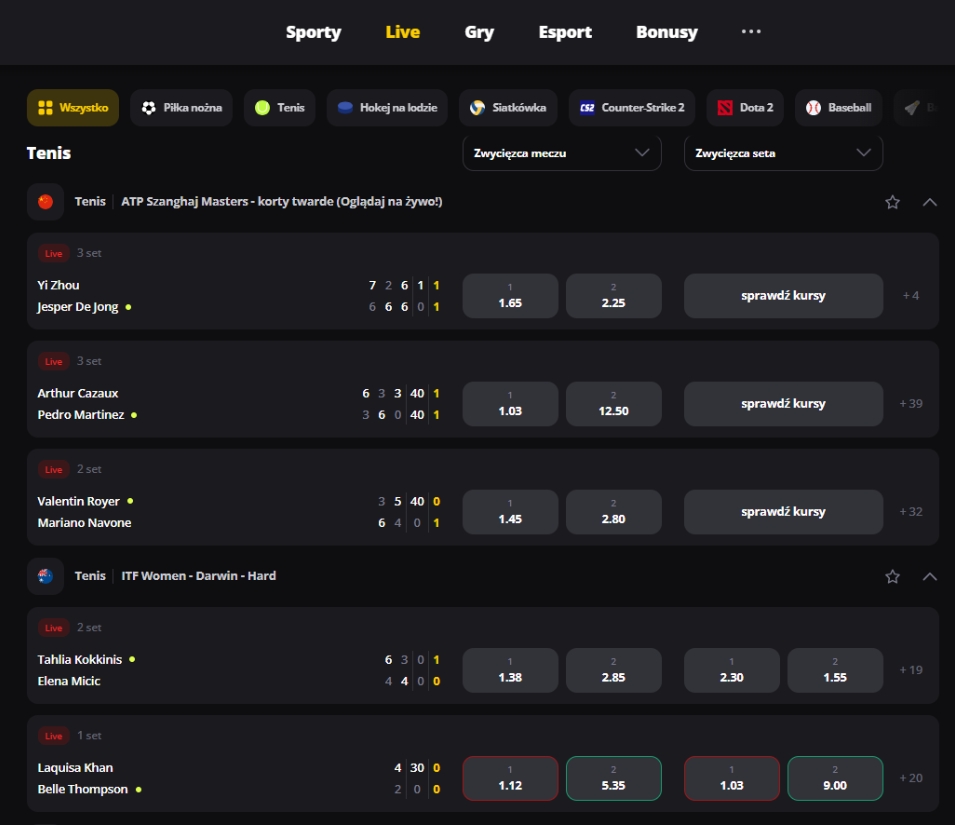This screenshot has width=955, height=825.
Task: Filter by Baseball sport chip
Action: (839, 108)
